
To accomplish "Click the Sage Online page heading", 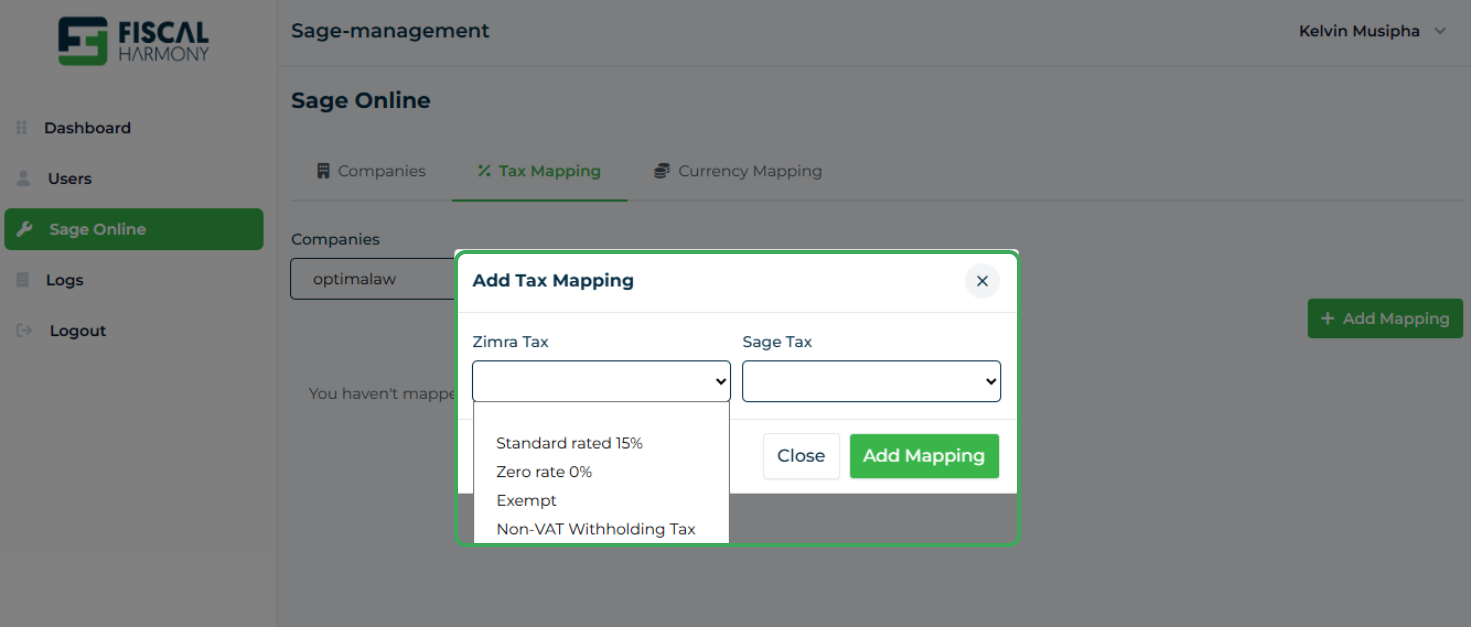I will click(x=361, y=100).
